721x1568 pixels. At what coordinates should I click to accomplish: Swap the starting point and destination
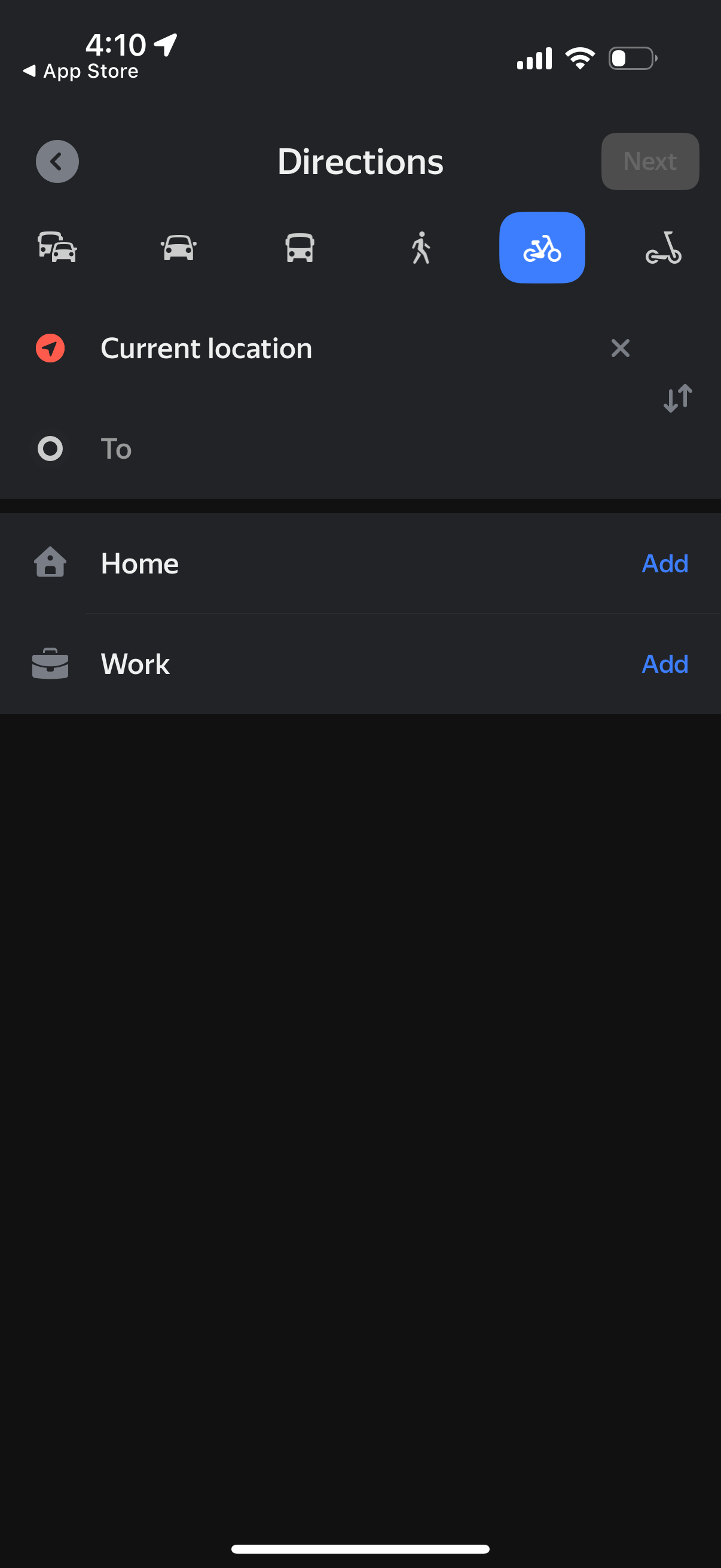click(x=677, y=398)
